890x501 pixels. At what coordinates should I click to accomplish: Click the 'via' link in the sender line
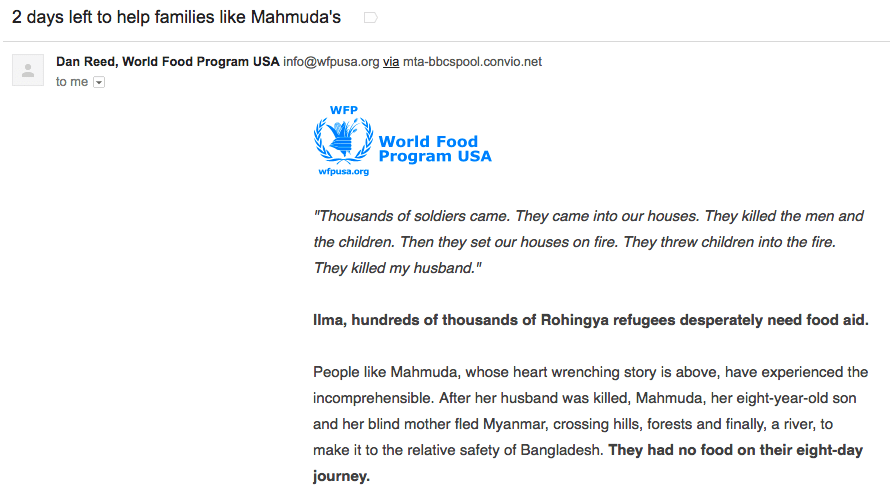tap(391, 61)
